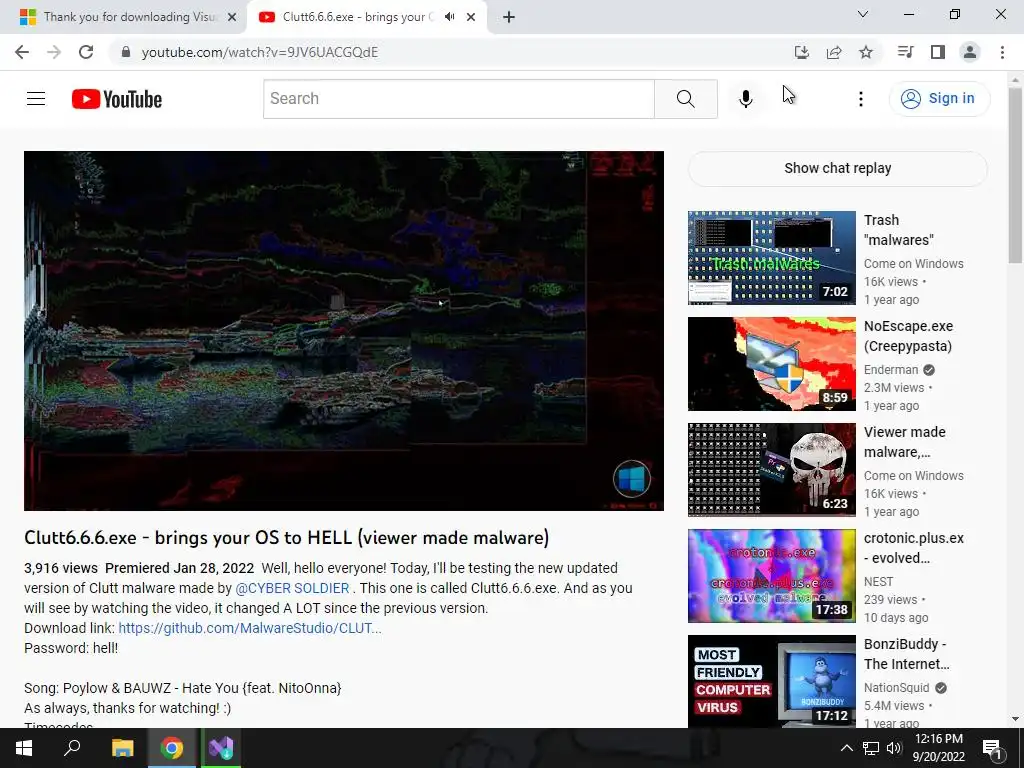Close the Clutt6.6.6.exe tab
Image resolution: width=1024 pixels, height=768 pixels.
[x=471, y=17]
